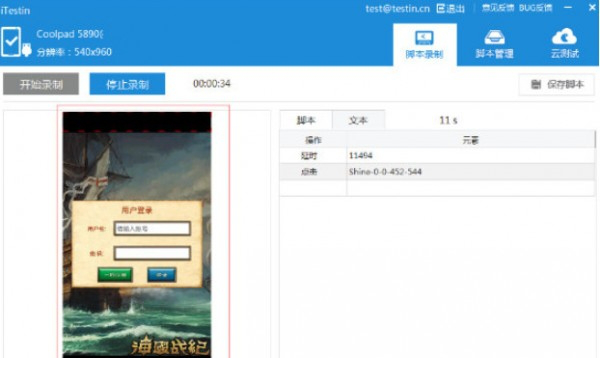
Task: Open the 意见反馈 feedback link
Action: 497,8
